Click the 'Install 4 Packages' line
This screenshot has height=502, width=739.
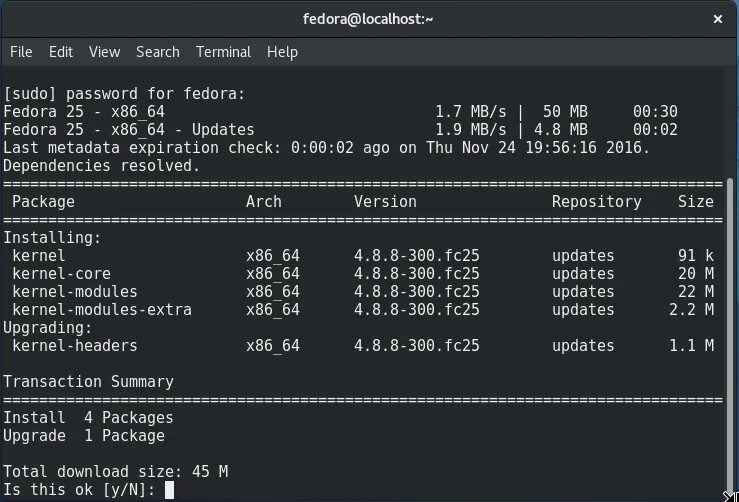(89, 418)
